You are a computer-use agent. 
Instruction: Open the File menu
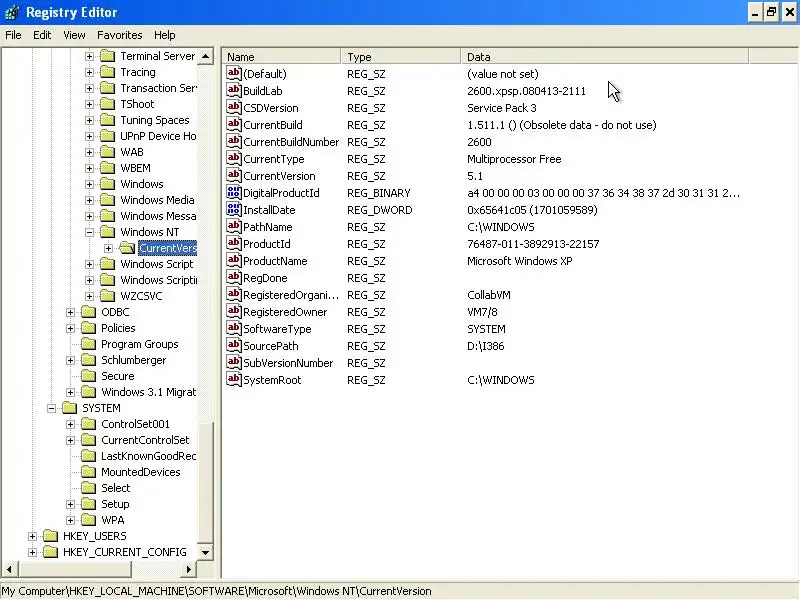pos(13,35)
